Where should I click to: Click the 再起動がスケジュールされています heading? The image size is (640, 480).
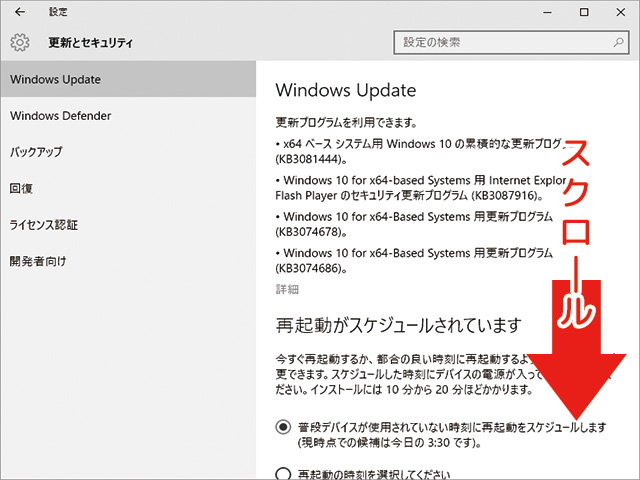(398, 325)
